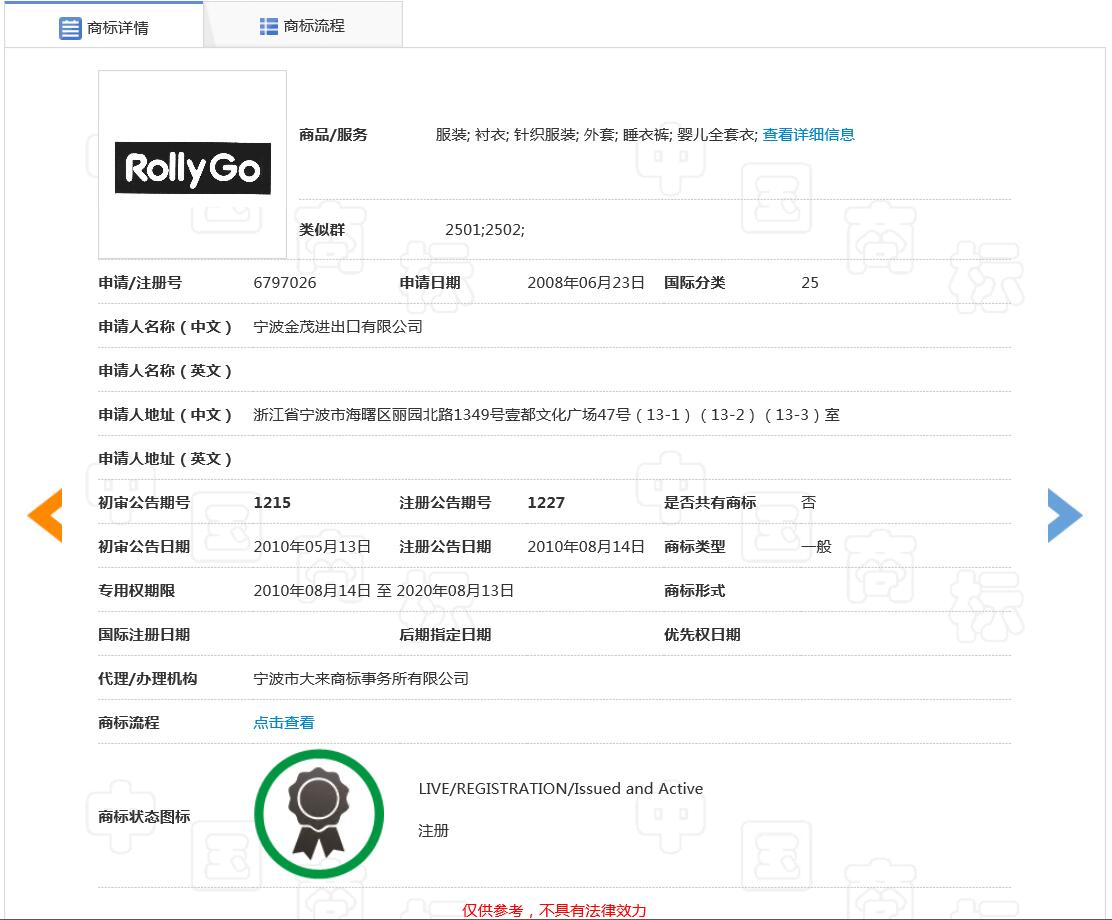Click the 是否共有商标 label
1112x920 pixels.
tap(710, 503)
